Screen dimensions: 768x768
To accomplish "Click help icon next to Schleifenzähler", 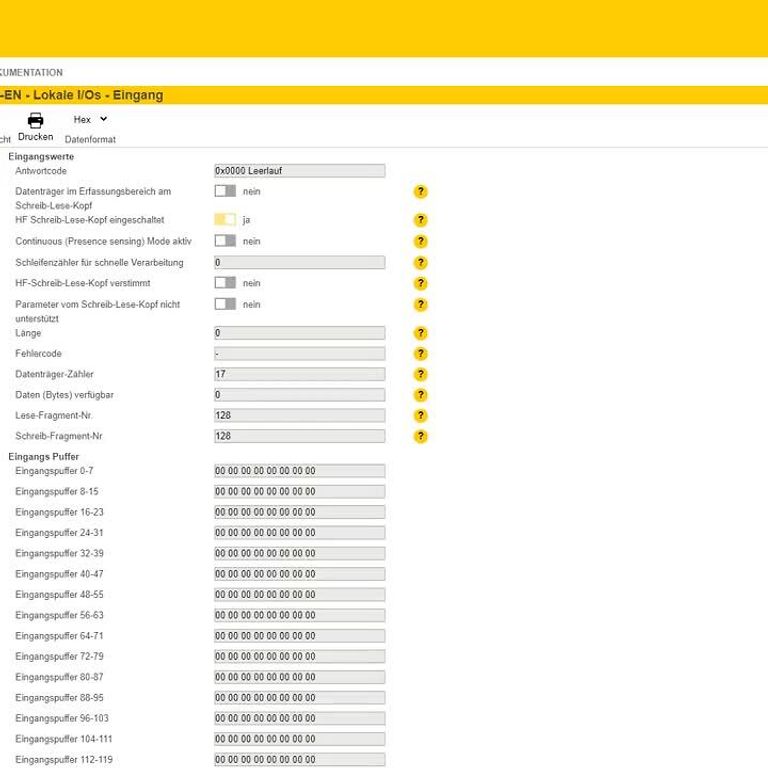I will coord(420,263).
